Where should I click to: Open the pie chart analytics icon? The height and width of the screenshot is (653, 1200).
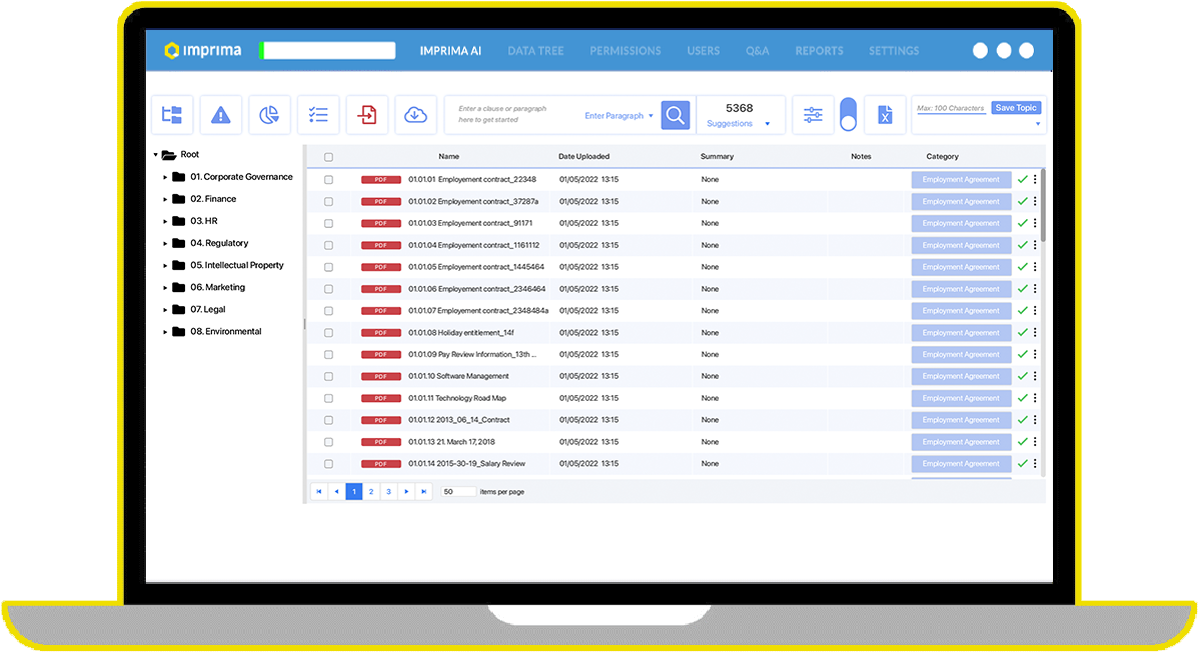coord(269,115)
